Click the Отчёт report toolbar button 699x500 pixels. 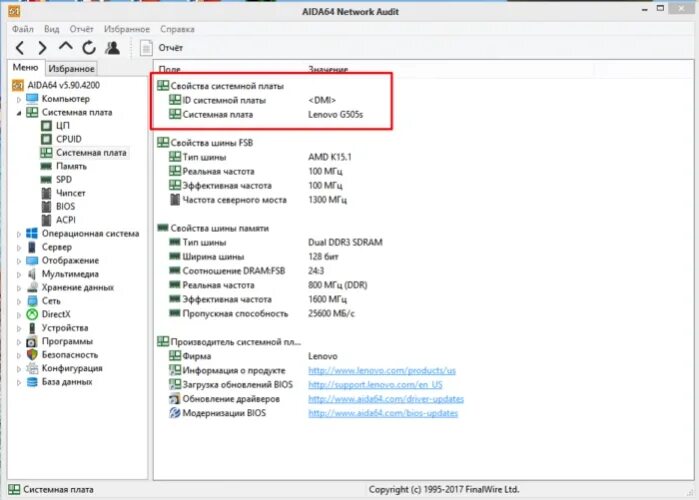click(161, 48)
